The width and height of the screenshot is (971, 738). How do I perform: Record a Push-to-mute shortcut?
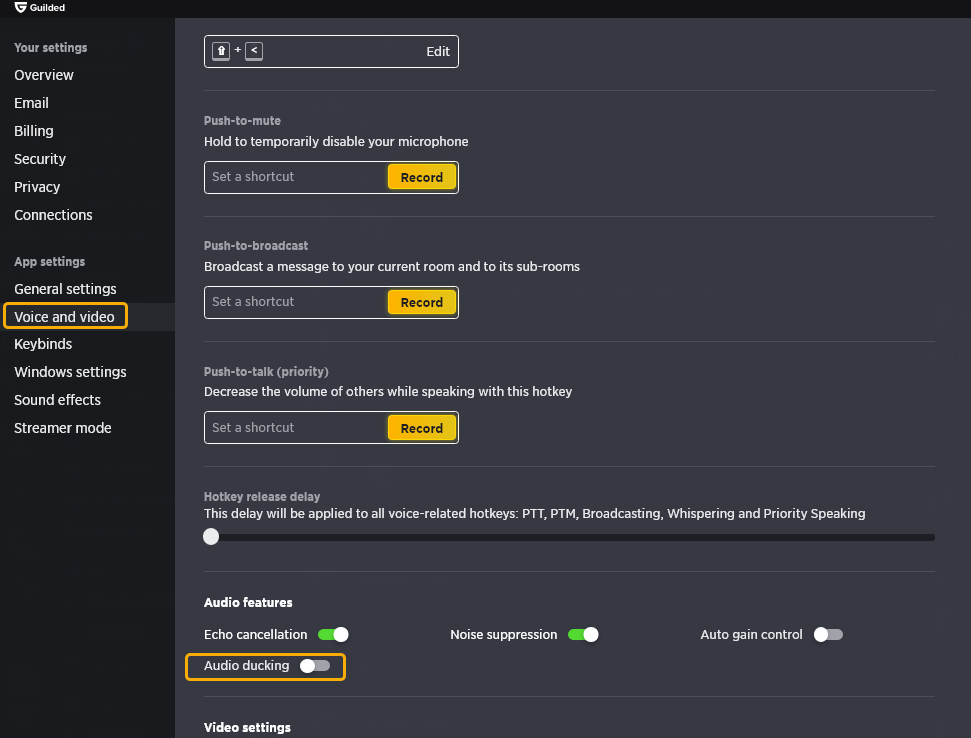(x=422, y=177)
